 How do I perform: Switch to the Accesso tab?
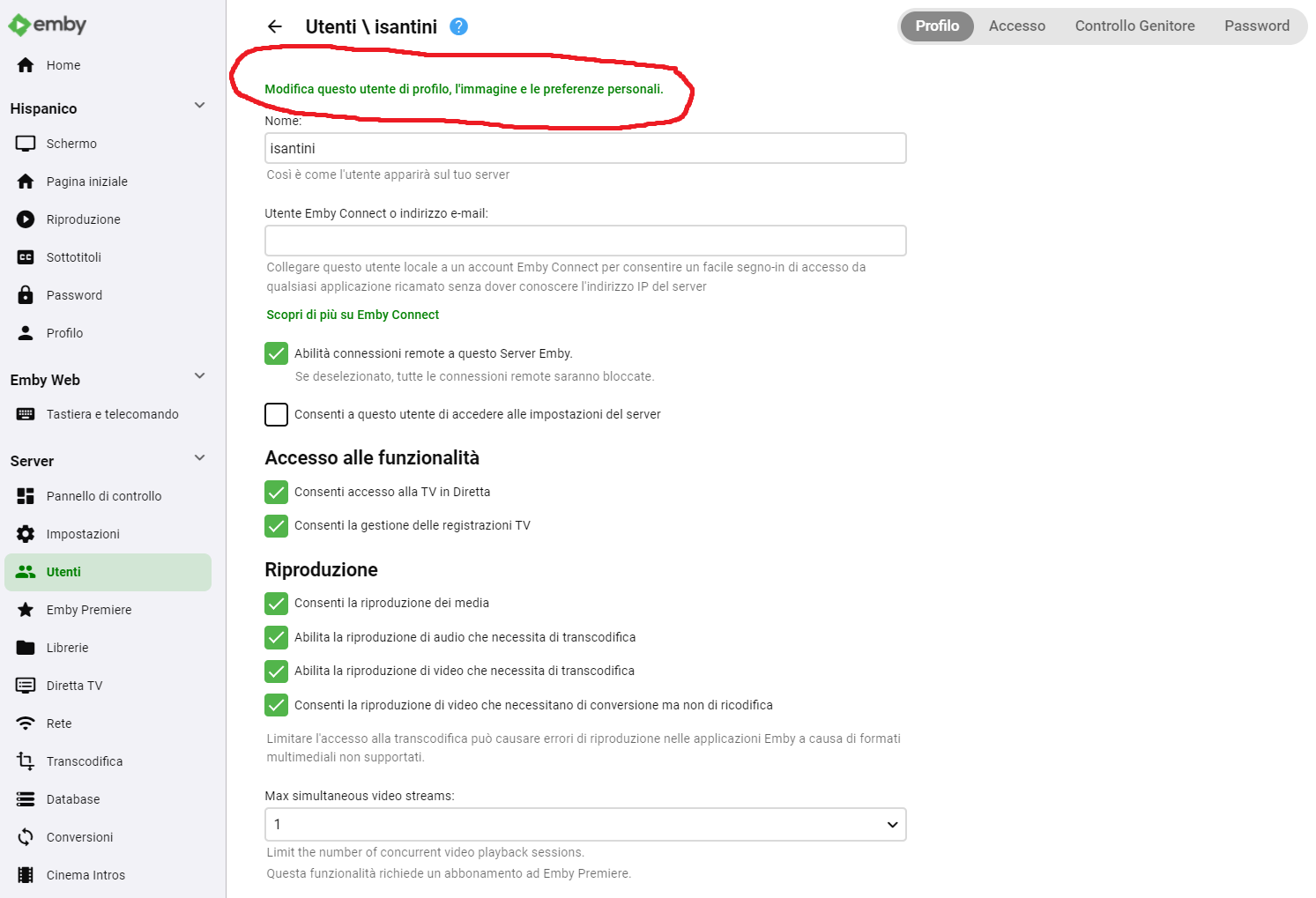1016,26
